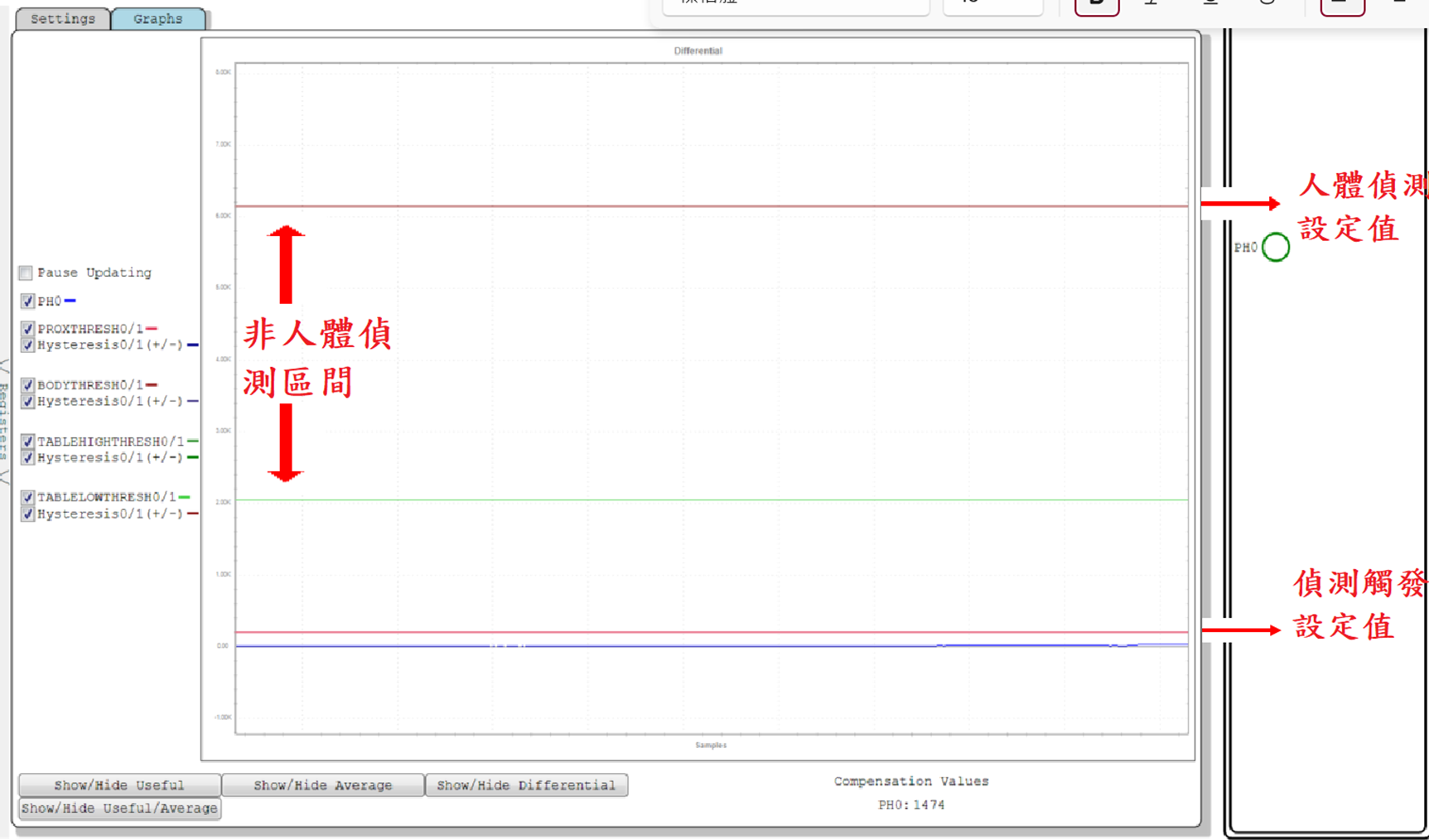The image size is (1429, 840).
Task: Toggle the TABLEHIGHTHRESH0/1 checkbox
Action: pos(27,442)
